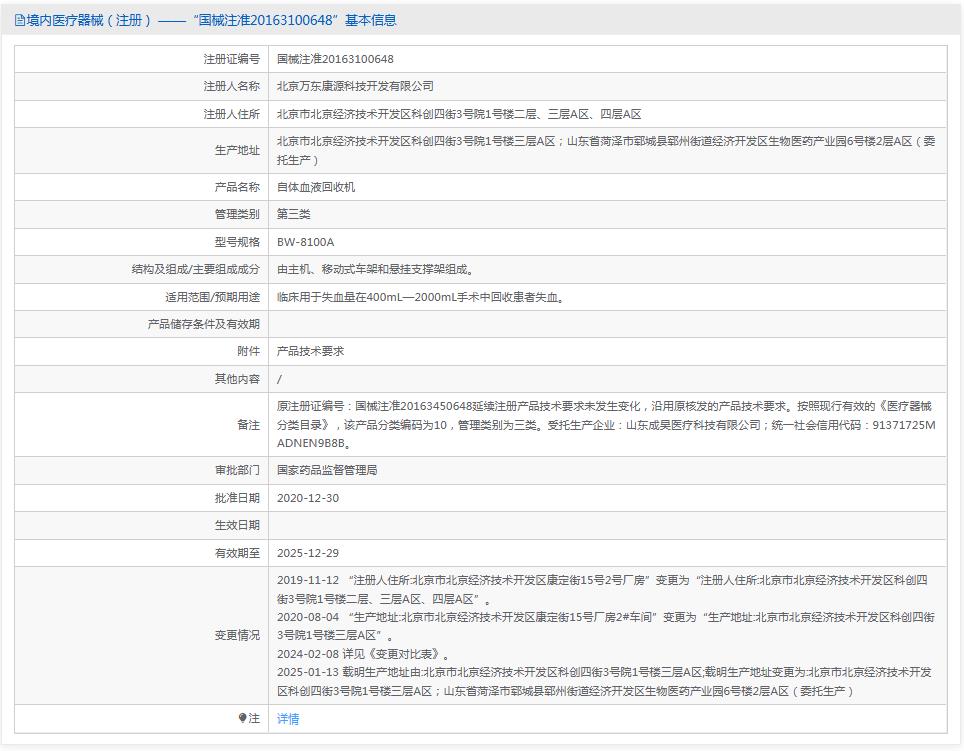Click the 型号规格 label
This screenshot has width=964, height=751.
pos(237,242)
